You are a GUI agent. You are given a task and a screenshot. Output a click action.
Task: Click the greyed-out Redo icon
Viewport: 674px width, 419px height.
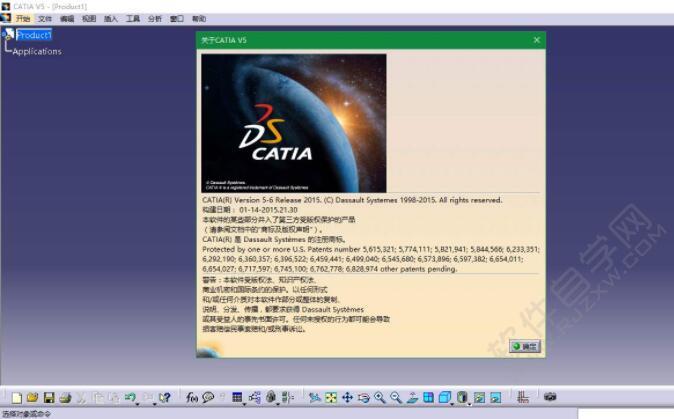click(147, 397)
